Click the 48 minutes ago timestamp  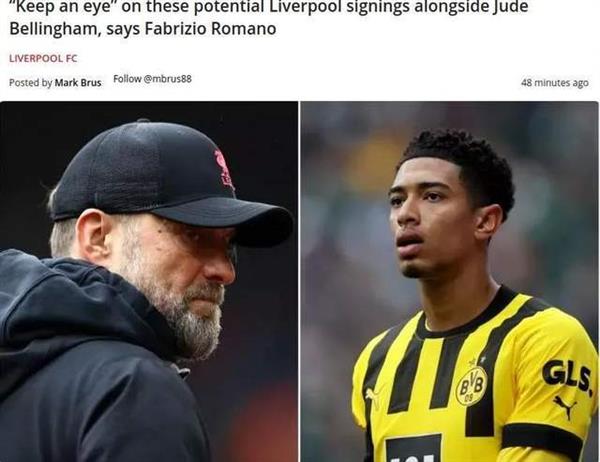click(554, 83)
